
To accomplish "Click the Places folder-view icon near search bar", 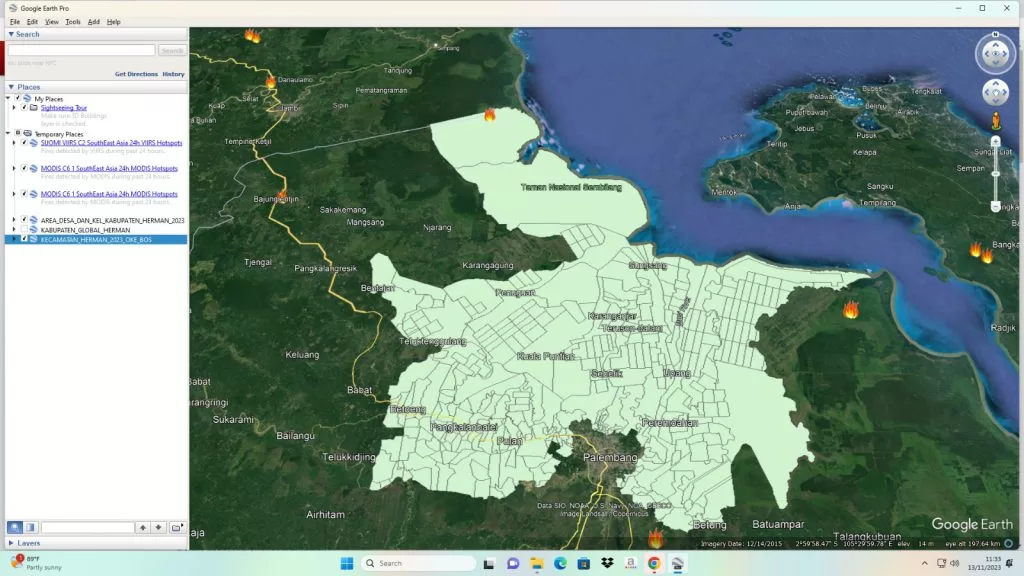I will 30,527.
